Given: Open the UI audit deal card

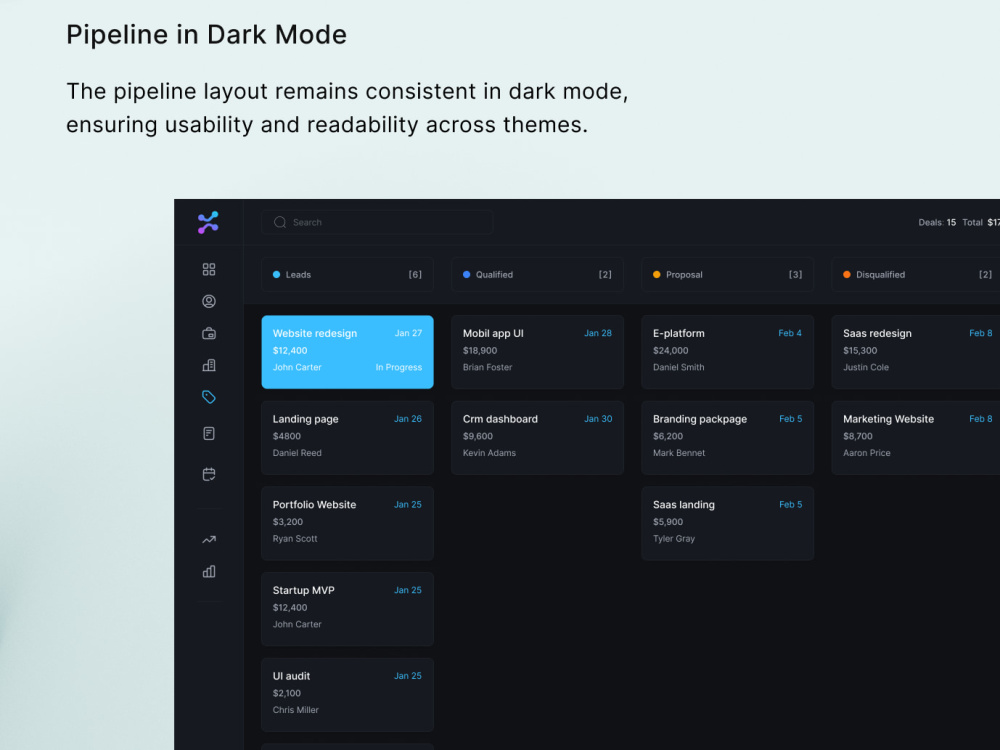Looking at the screenshot, I should [348, 695].
